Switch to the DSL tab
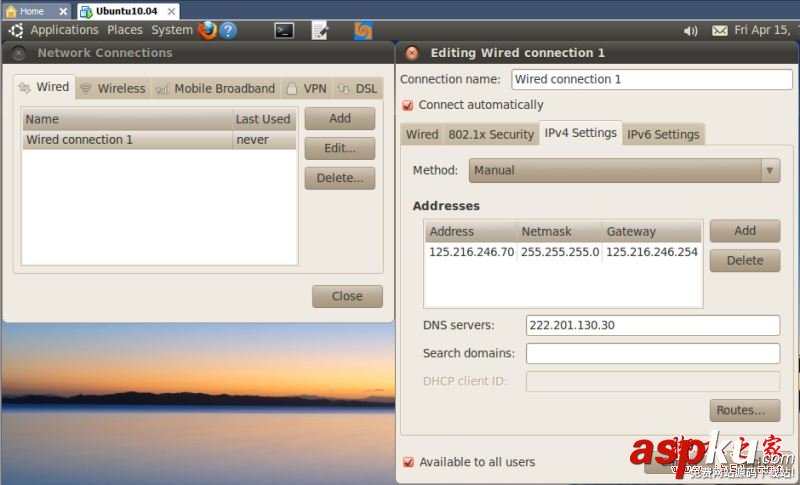This screenshot has width=800, height=485. pyautogui.click(x=358, y=89)
